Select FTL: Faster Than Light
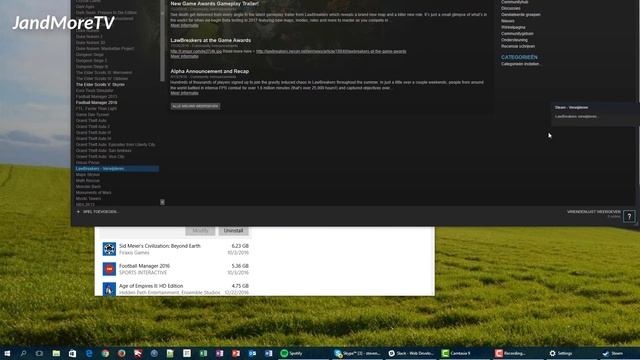Screen dimensions: 640x360 coord(96,109)
